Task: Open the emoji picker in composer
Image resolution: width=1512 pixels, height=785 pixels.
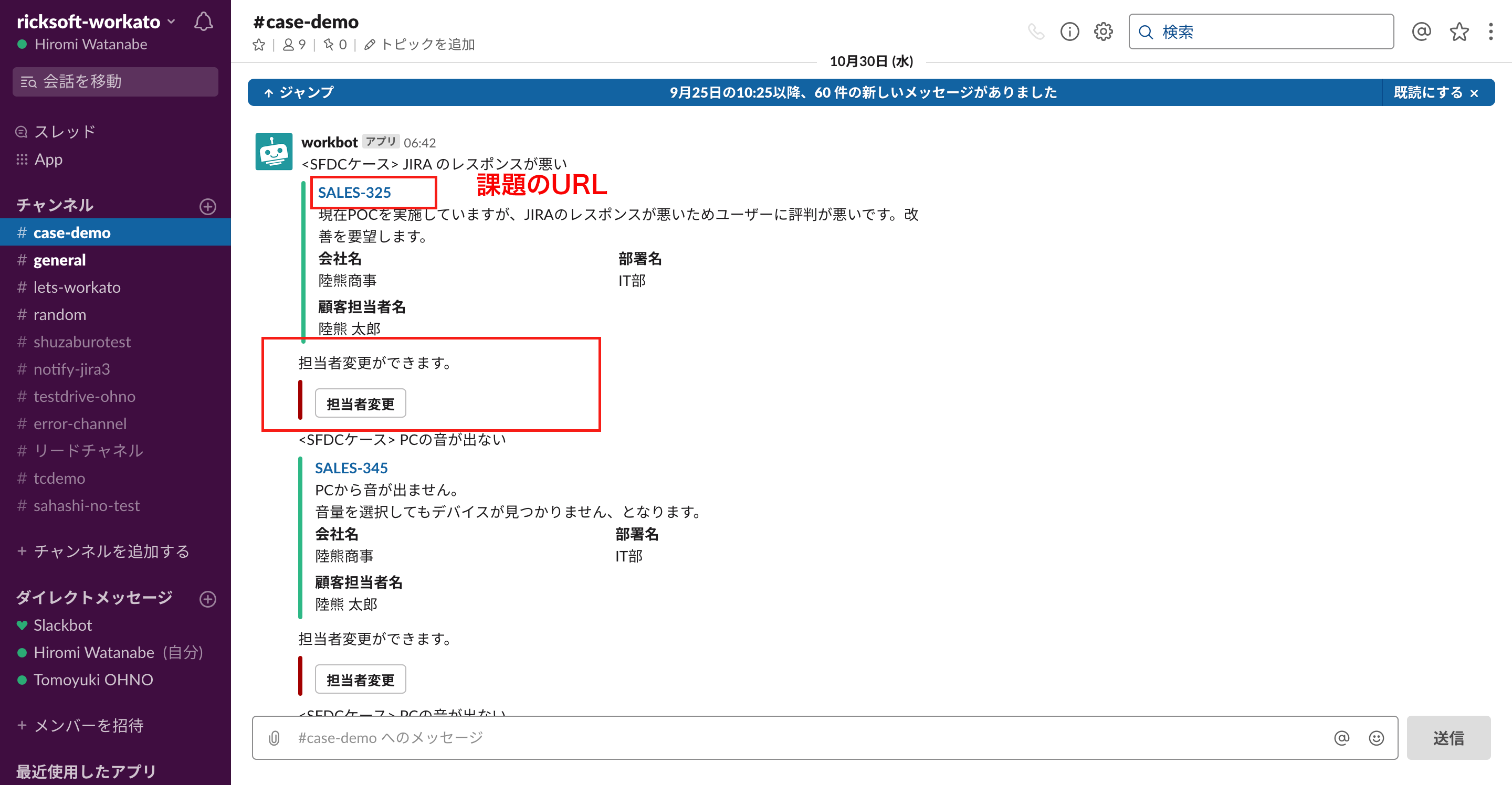Action: pyautogui.click(x=1376, y=737)
